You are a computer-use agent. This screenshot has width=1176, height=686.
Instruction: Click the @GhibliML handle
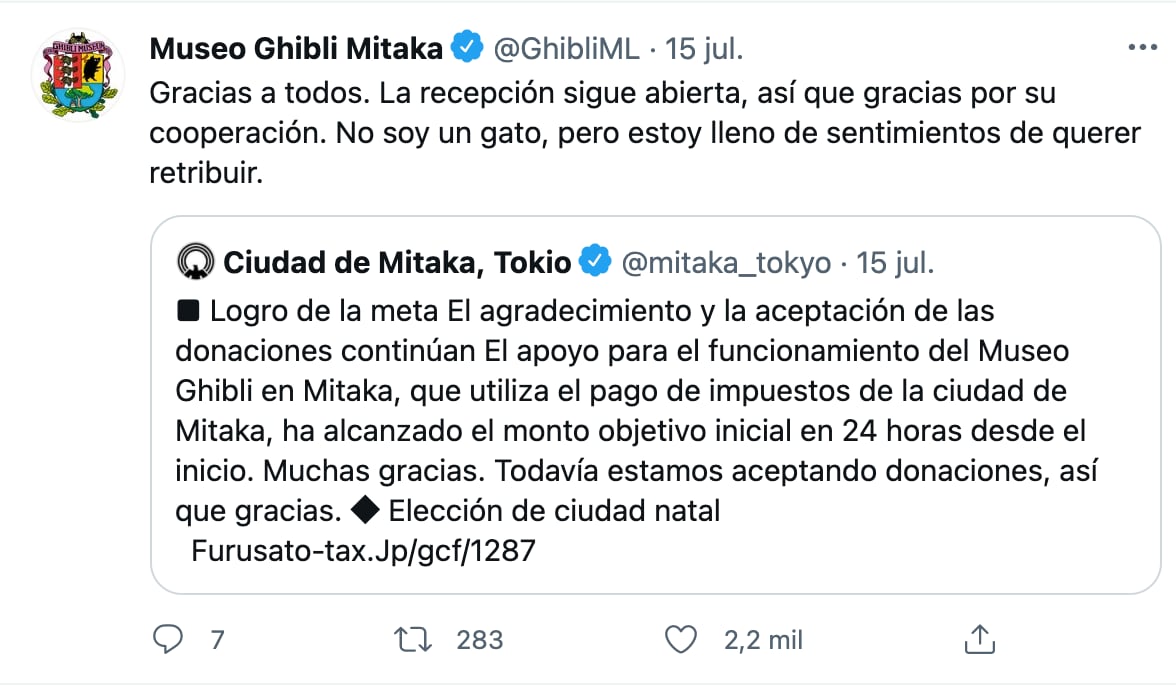click(x=568, y=46)
